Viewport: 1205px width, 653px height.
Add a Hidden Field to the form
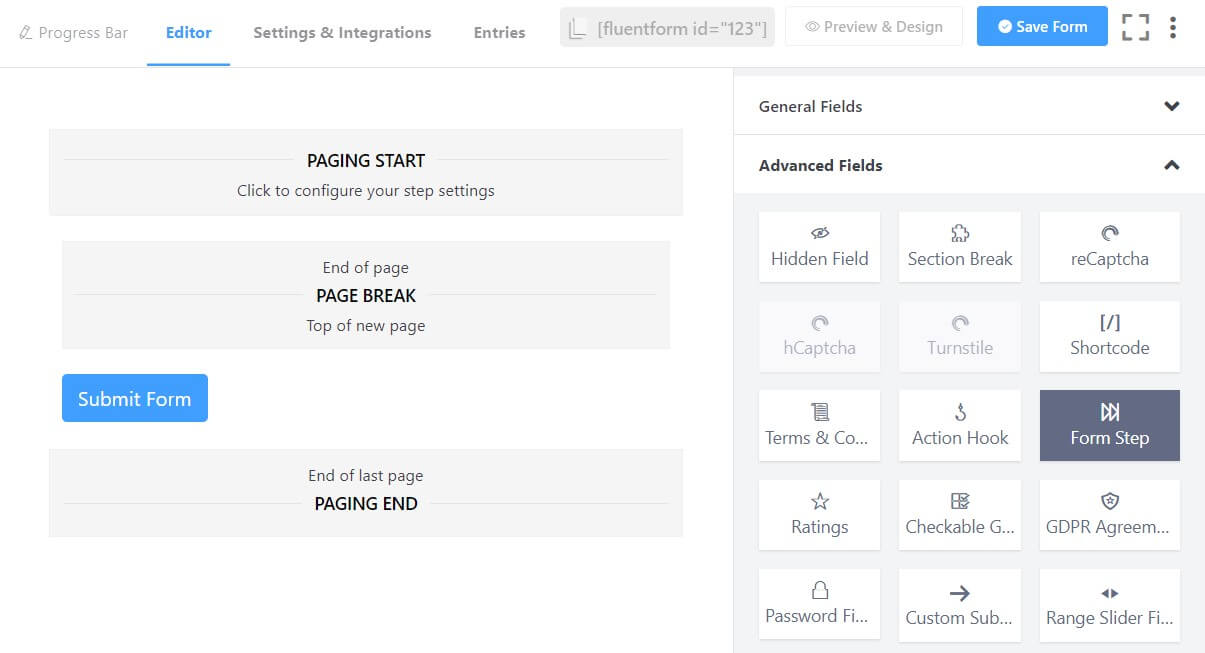click(819, 247)
